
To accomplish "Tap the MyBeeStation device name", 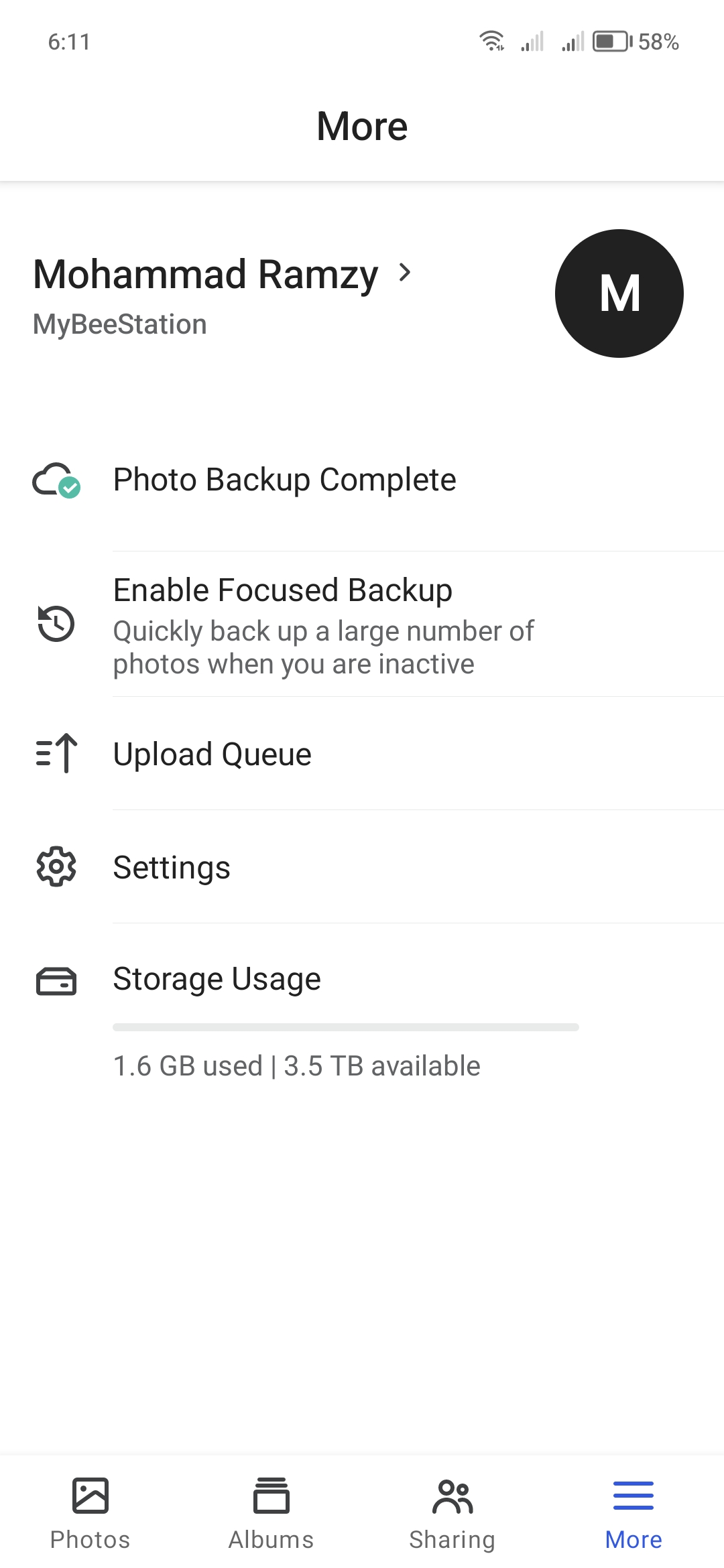I will point(120,324).
